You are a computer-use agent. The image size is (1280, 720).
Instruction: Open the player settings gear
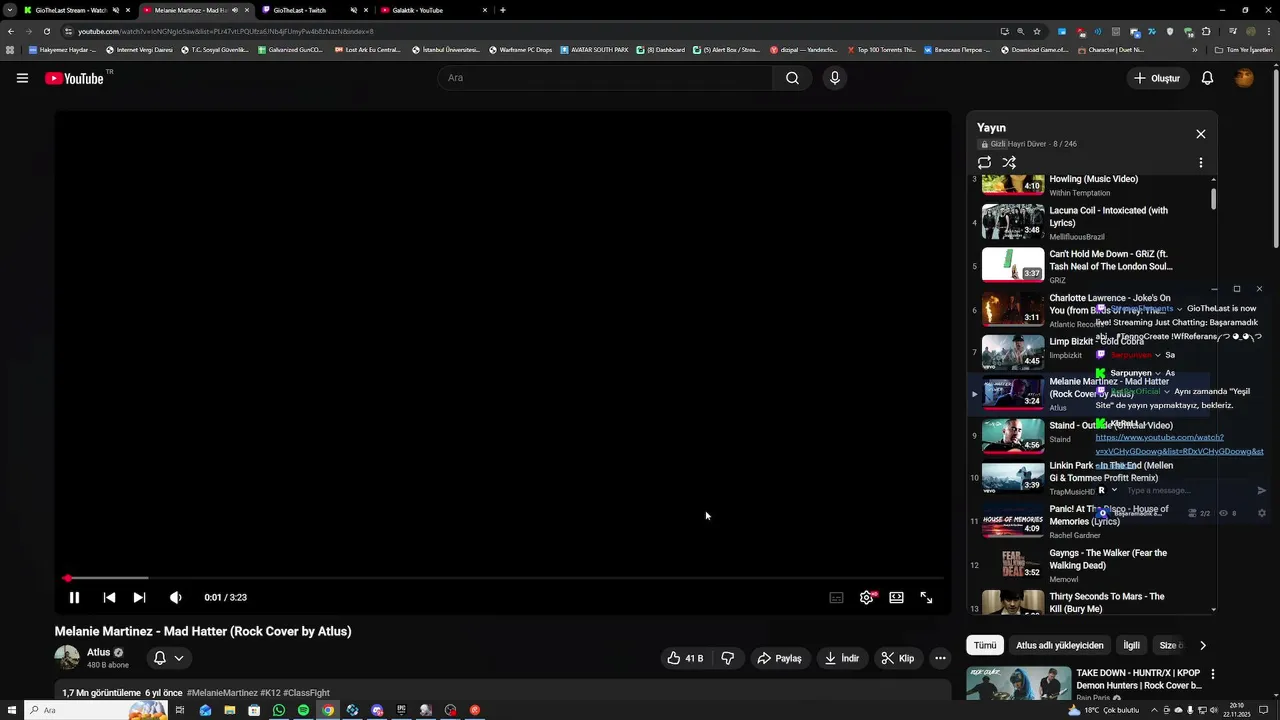pos(866,597)
